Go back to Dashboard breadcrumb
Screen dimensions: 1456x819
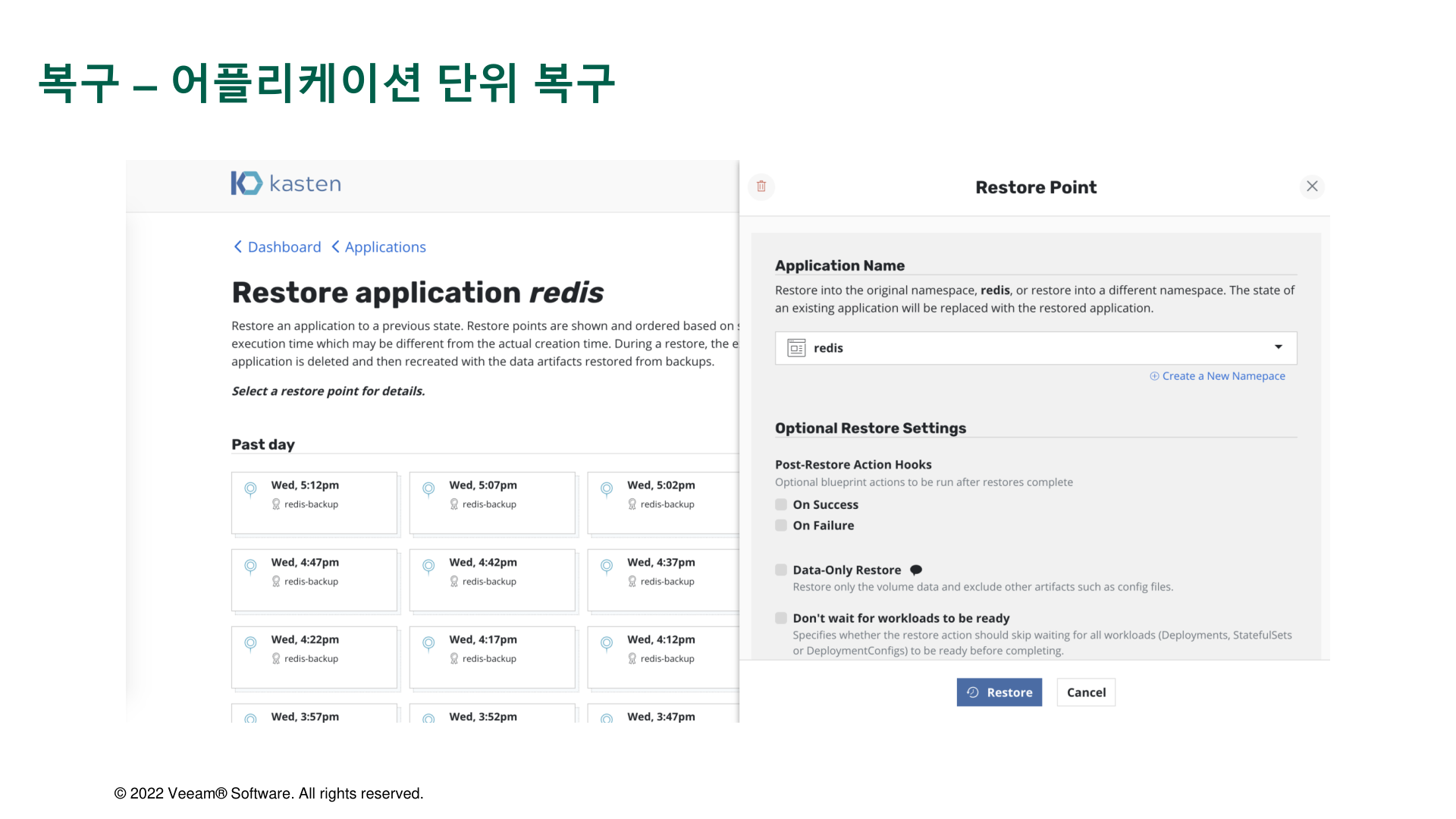click(278, 247)
